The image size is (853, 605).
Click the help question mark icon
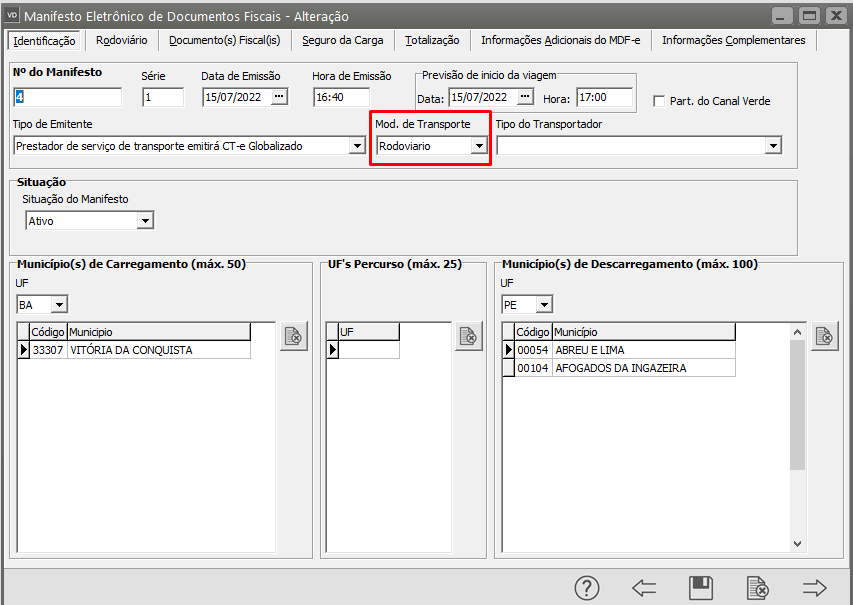coord(587,588)
